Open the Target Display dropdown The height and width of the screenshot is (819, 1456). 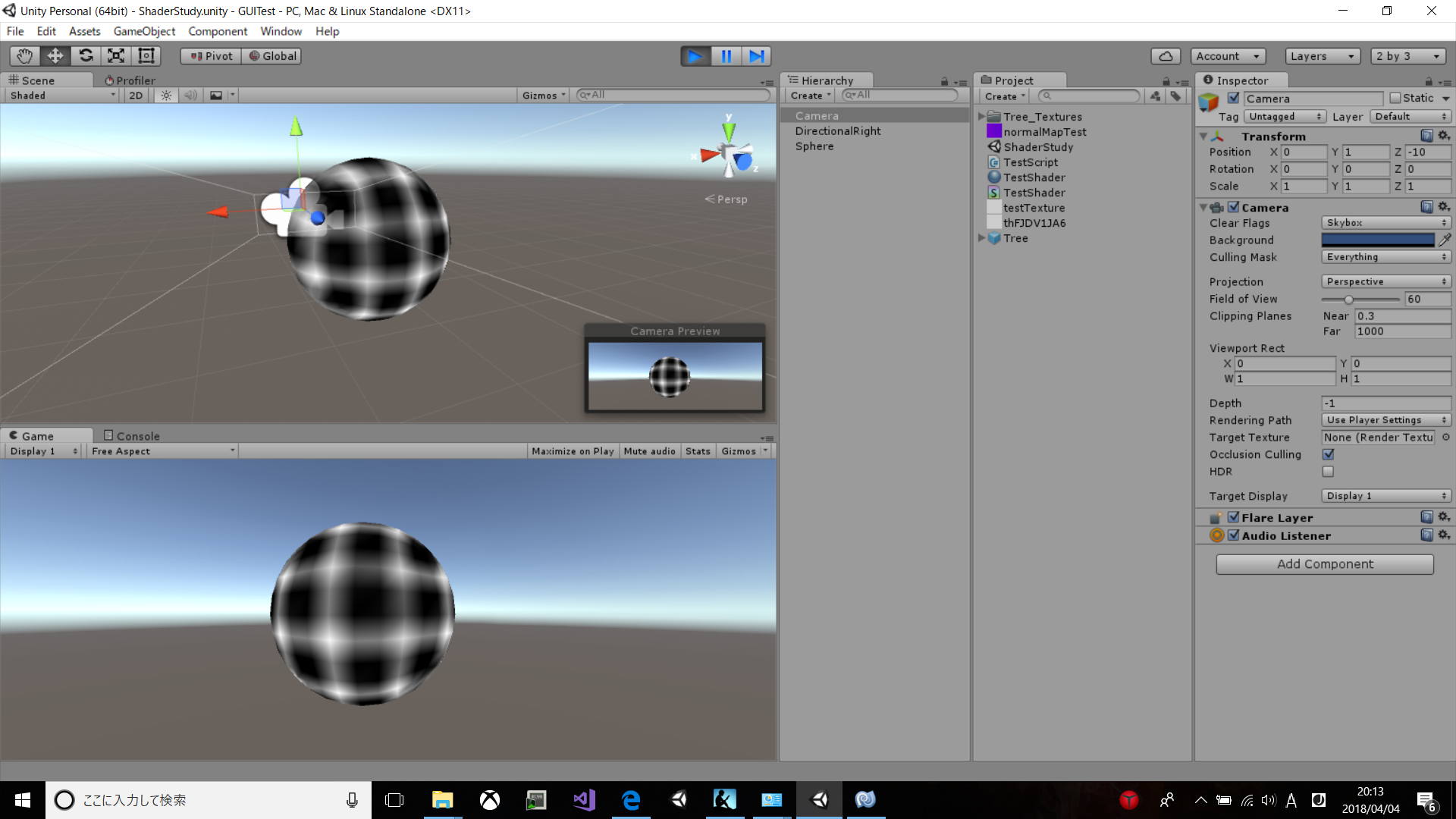(1386, 496)
